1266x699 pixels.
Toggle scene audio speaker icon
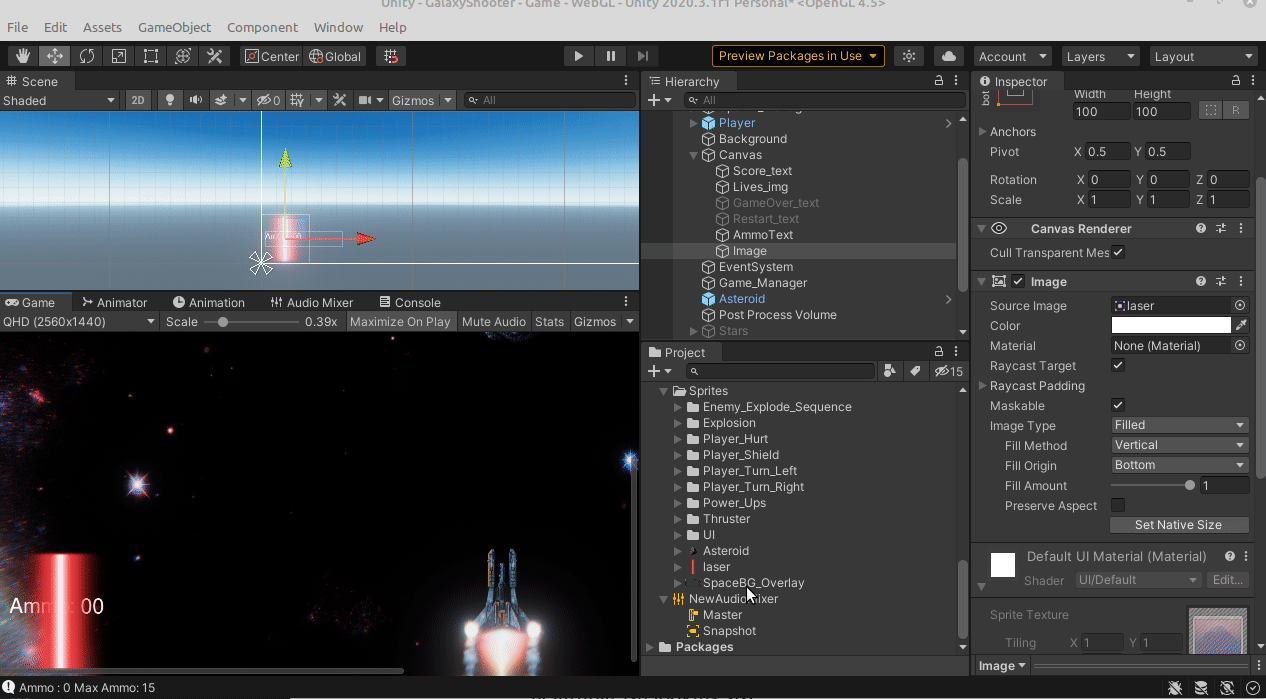tap(196, 100)
